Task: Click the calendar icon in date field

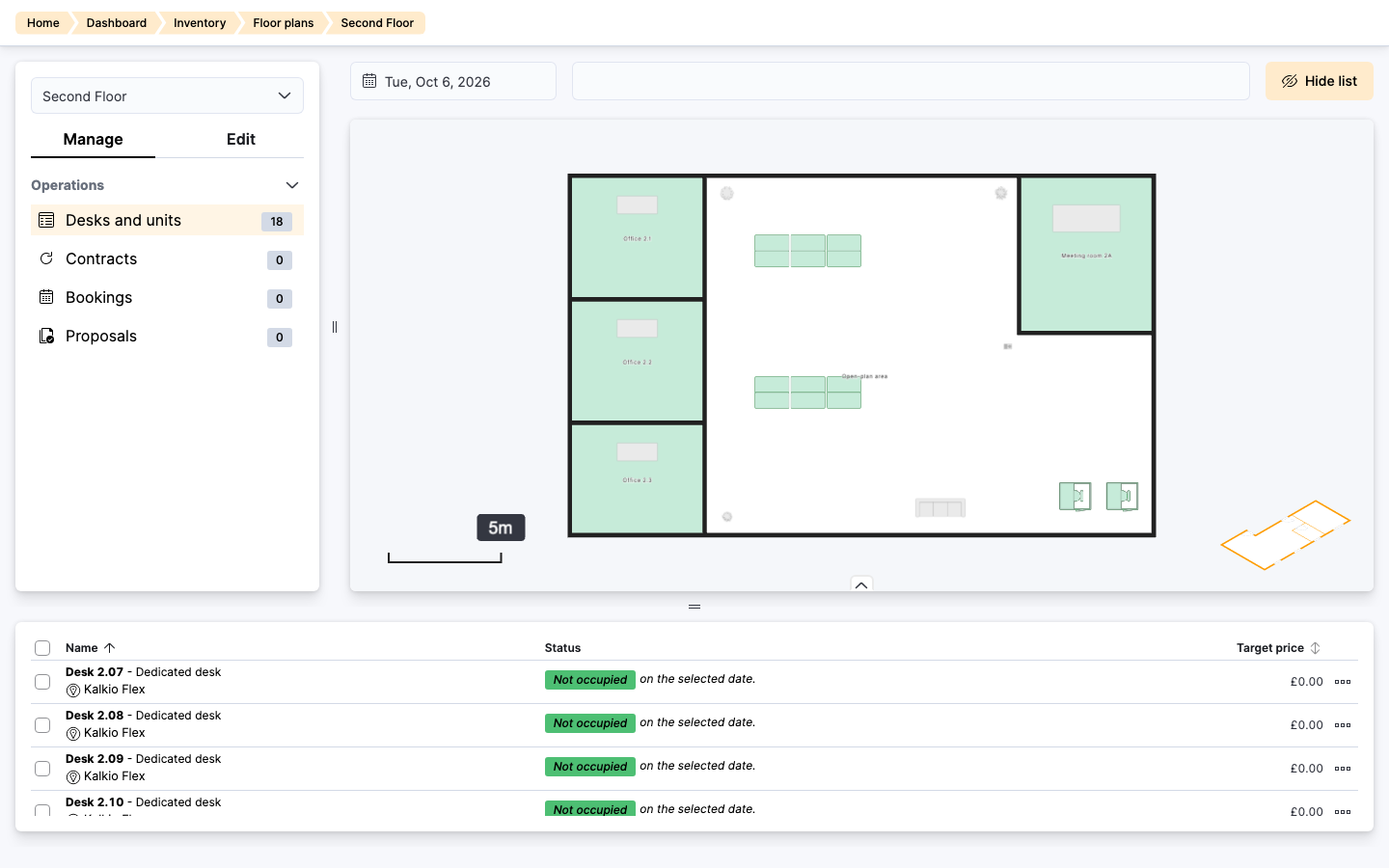Action: point(369,81)
